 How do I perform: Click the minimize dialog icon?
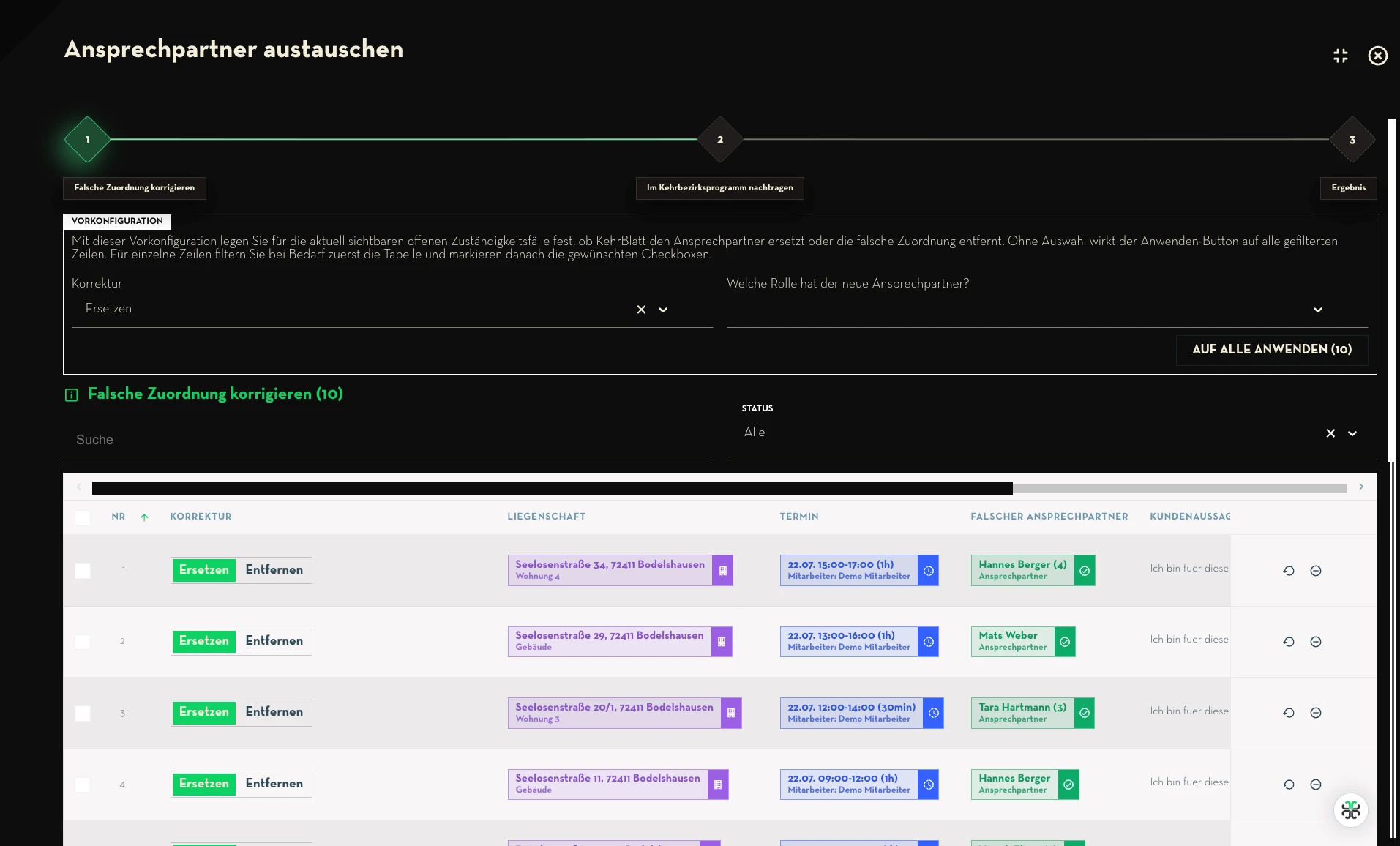(1340, 56)
